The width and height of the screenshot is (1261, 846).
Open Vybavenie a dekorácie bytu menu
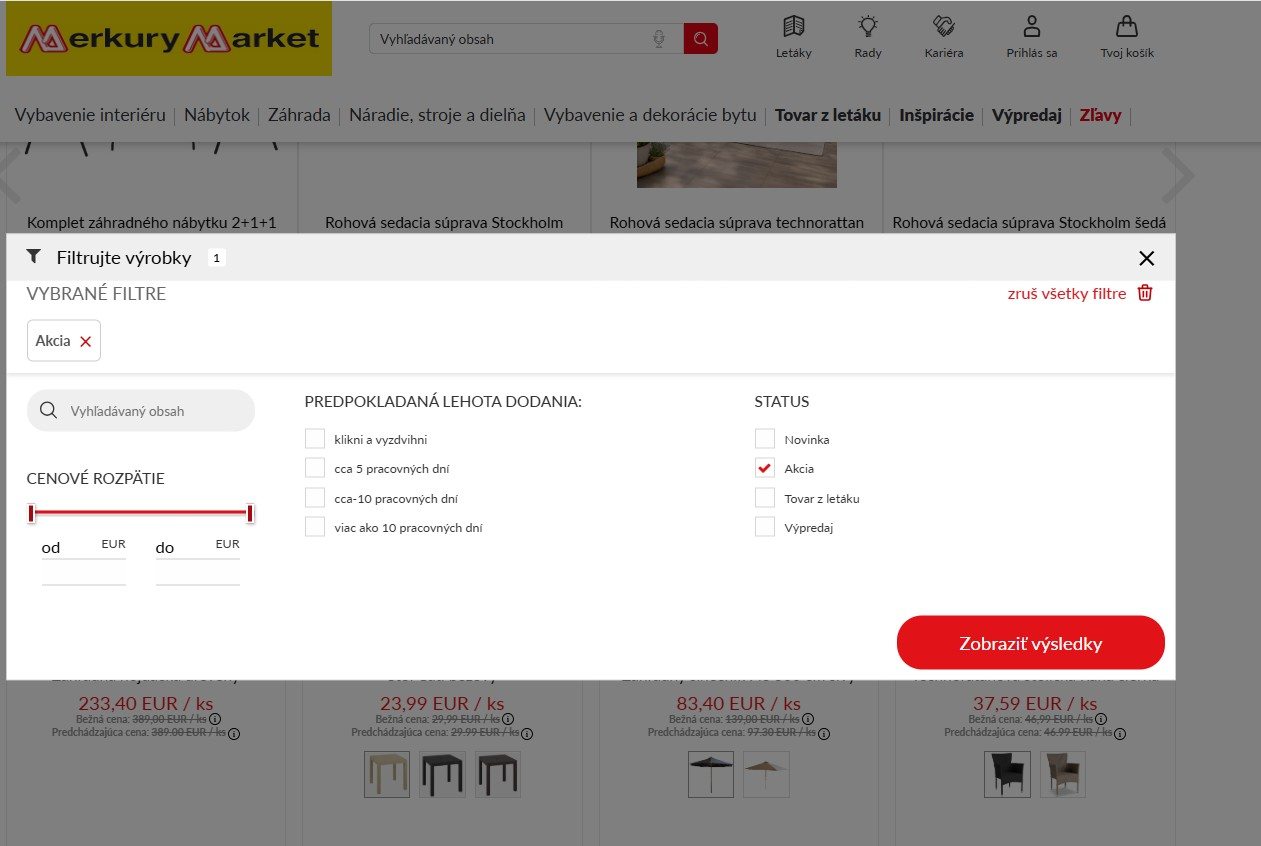(x=650, y=115)
